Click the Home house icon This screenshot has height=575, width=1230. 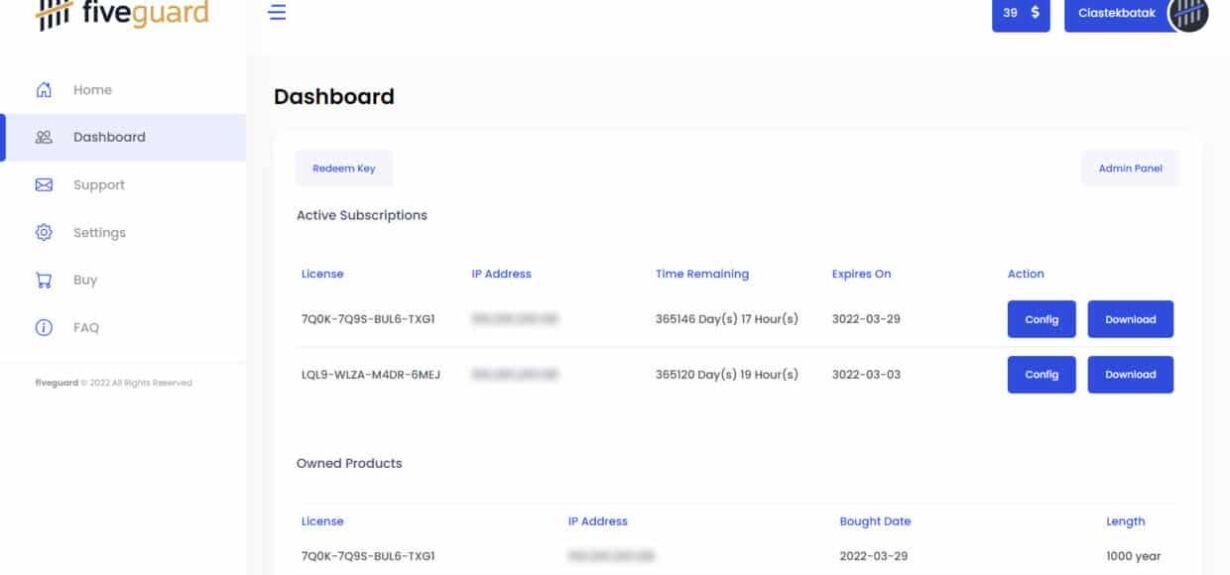44,90
